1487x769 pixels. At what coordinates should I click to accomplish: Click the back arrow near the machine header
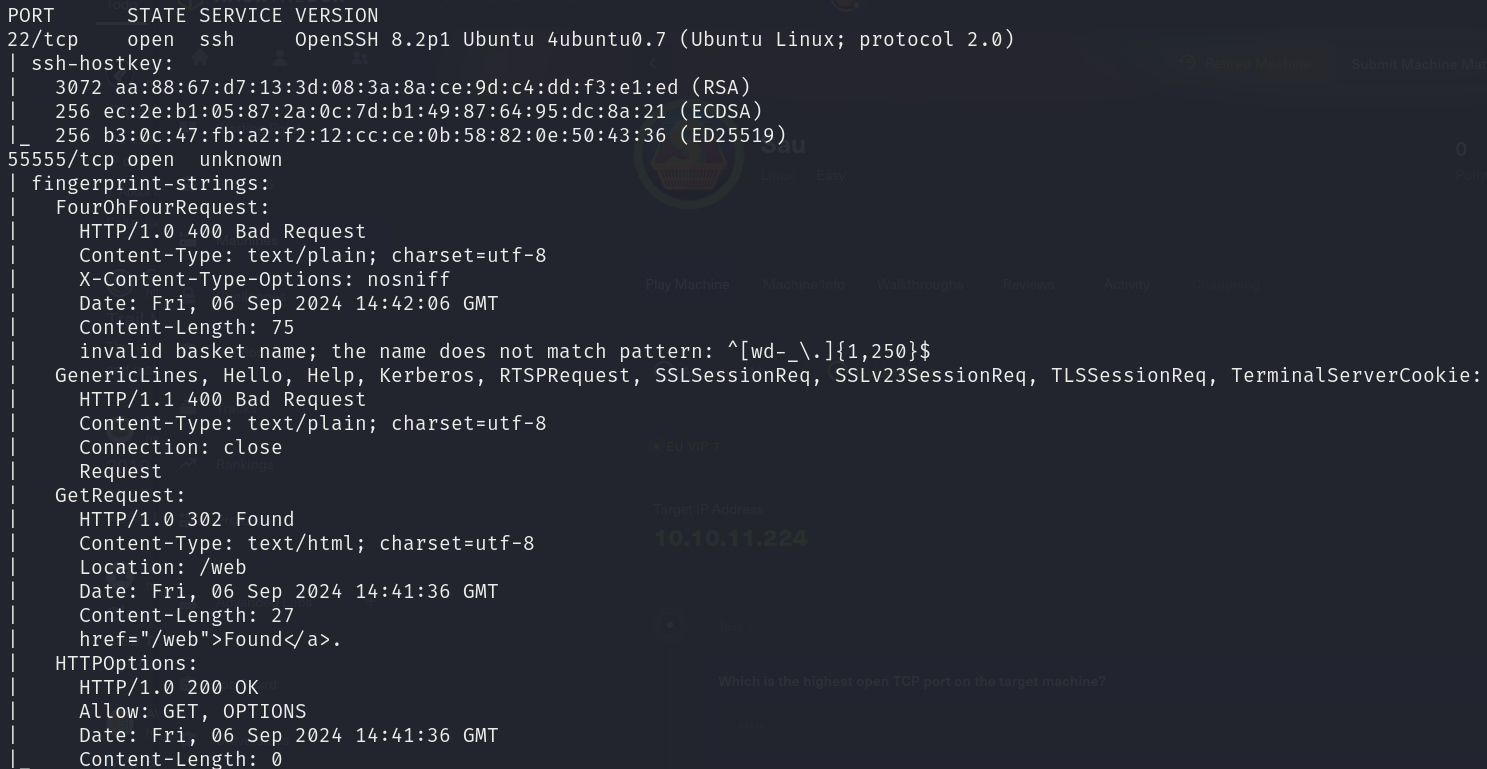653,63
